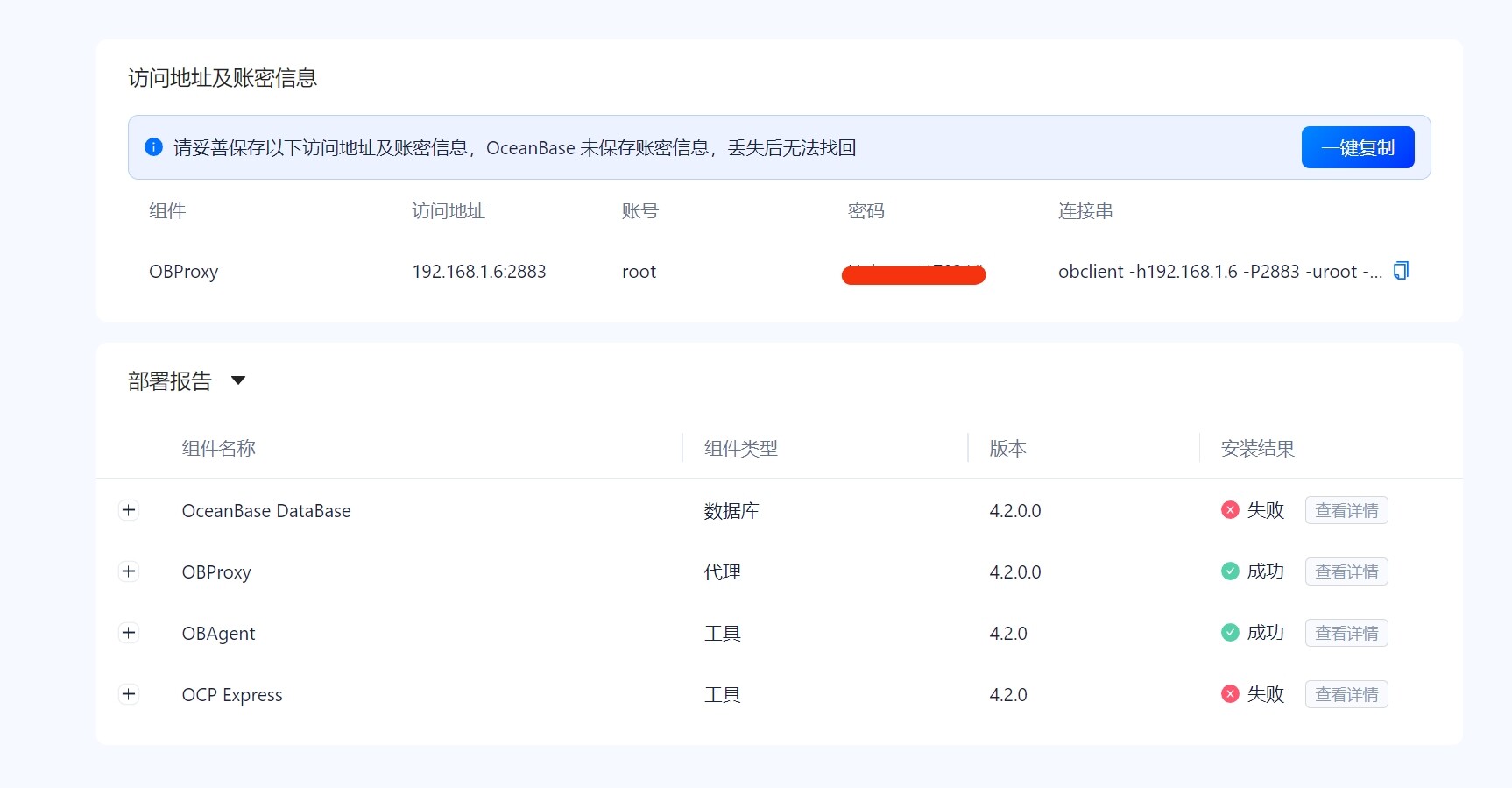Open 查看详情 for OceanBase DataBase
The image size is (1512, 788).
[x=1346, y=510]
